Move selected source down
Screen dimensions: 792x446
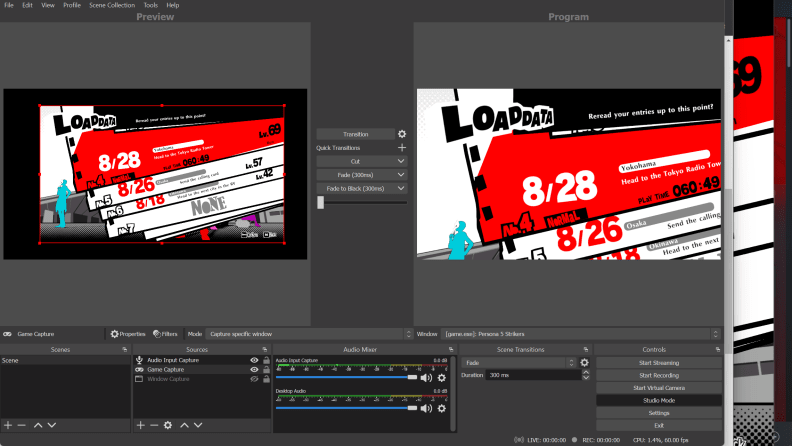(198, 425)
